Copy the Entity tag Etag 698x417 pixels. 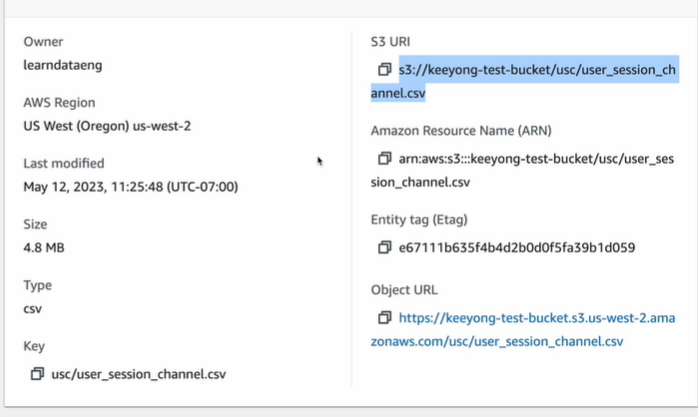tap(385, 247)
